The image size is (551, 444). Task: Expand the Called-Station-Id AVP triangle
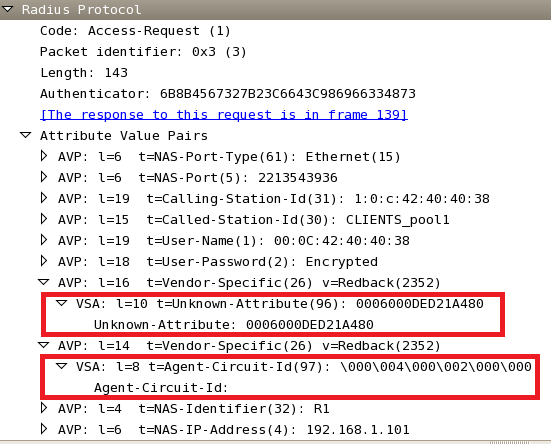44,219
